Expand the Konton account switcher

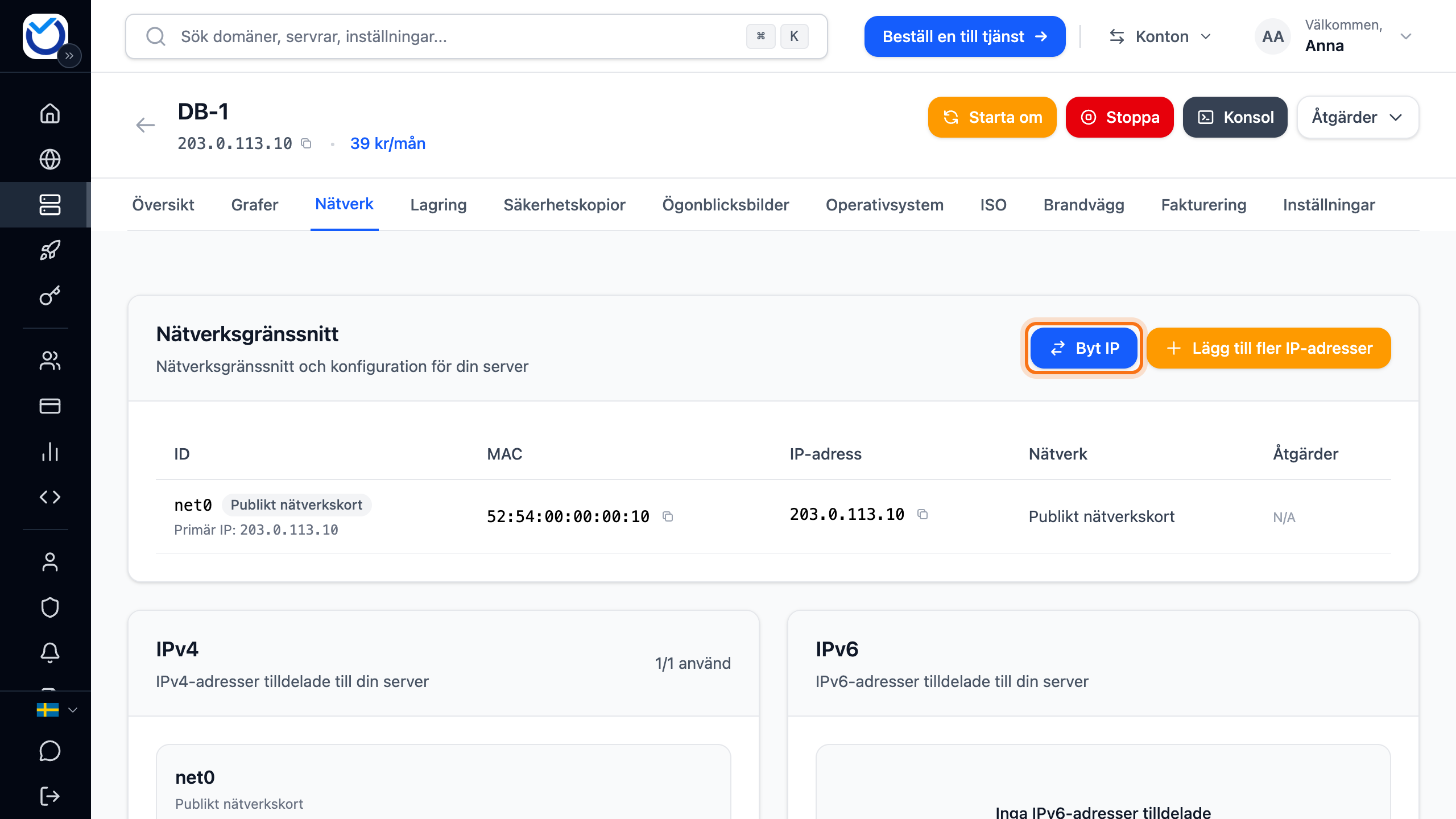[x=1160, y=36]
